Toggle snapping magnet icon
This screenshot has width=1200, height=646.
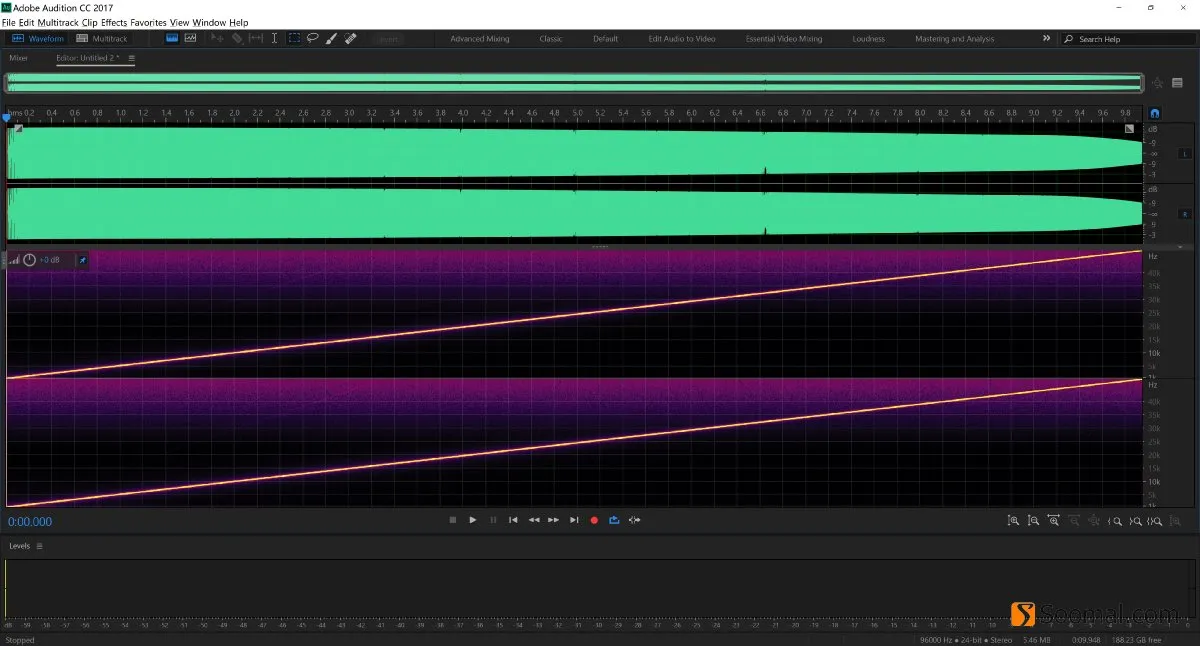tap(1155, 114)
